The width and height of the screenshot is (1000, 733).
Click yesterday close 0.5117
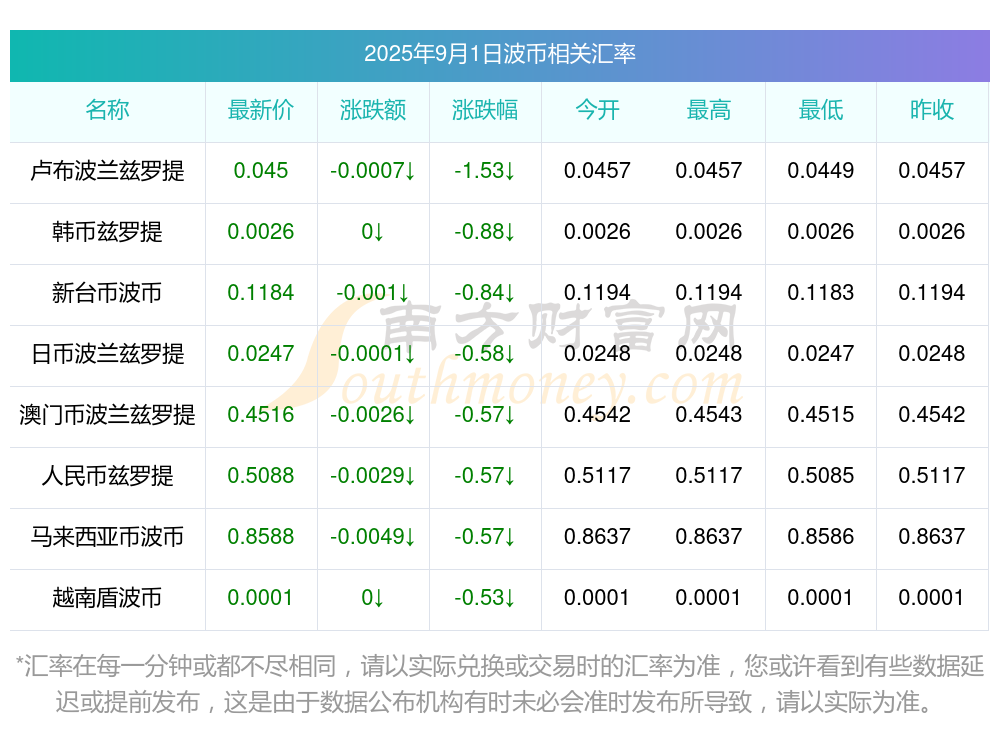[x=932, y=476]
